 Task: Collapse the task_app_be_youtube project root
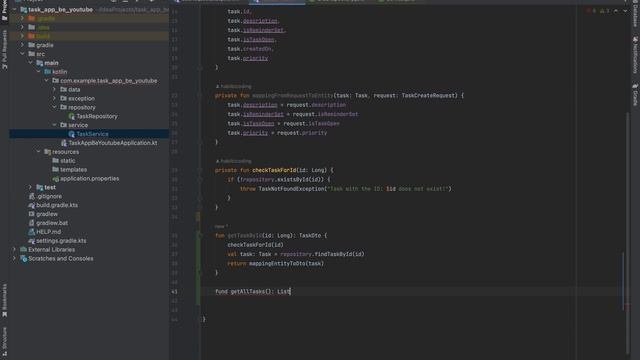click(15, 9)
